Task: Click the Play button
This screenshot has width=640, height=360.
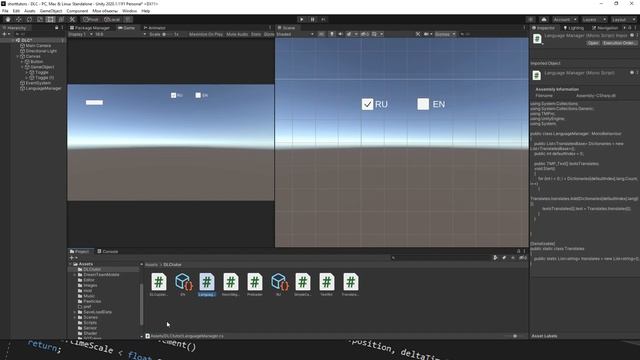Action: tap(302, 19)
